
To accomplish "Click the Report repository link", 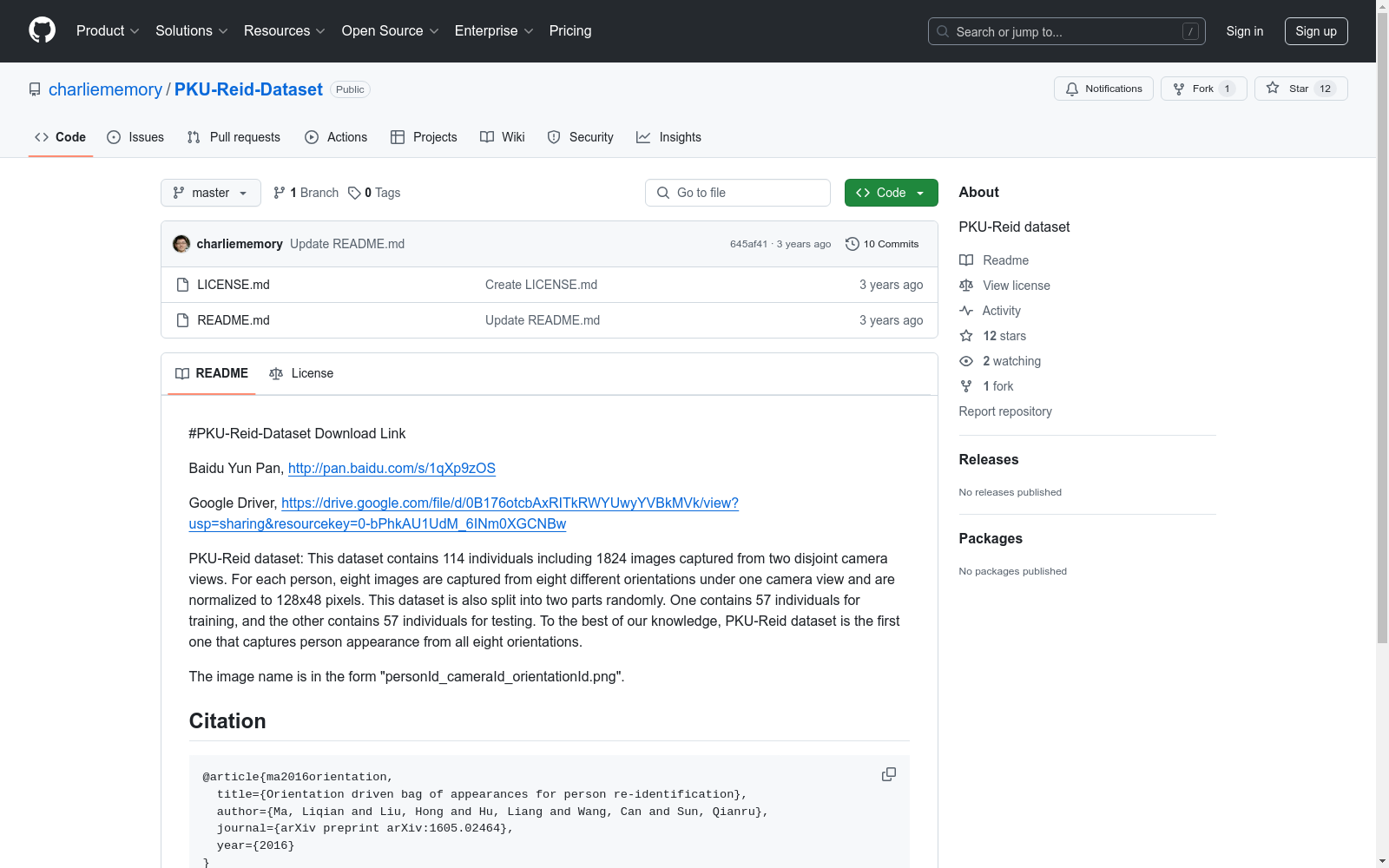I will coord(1005,411).
